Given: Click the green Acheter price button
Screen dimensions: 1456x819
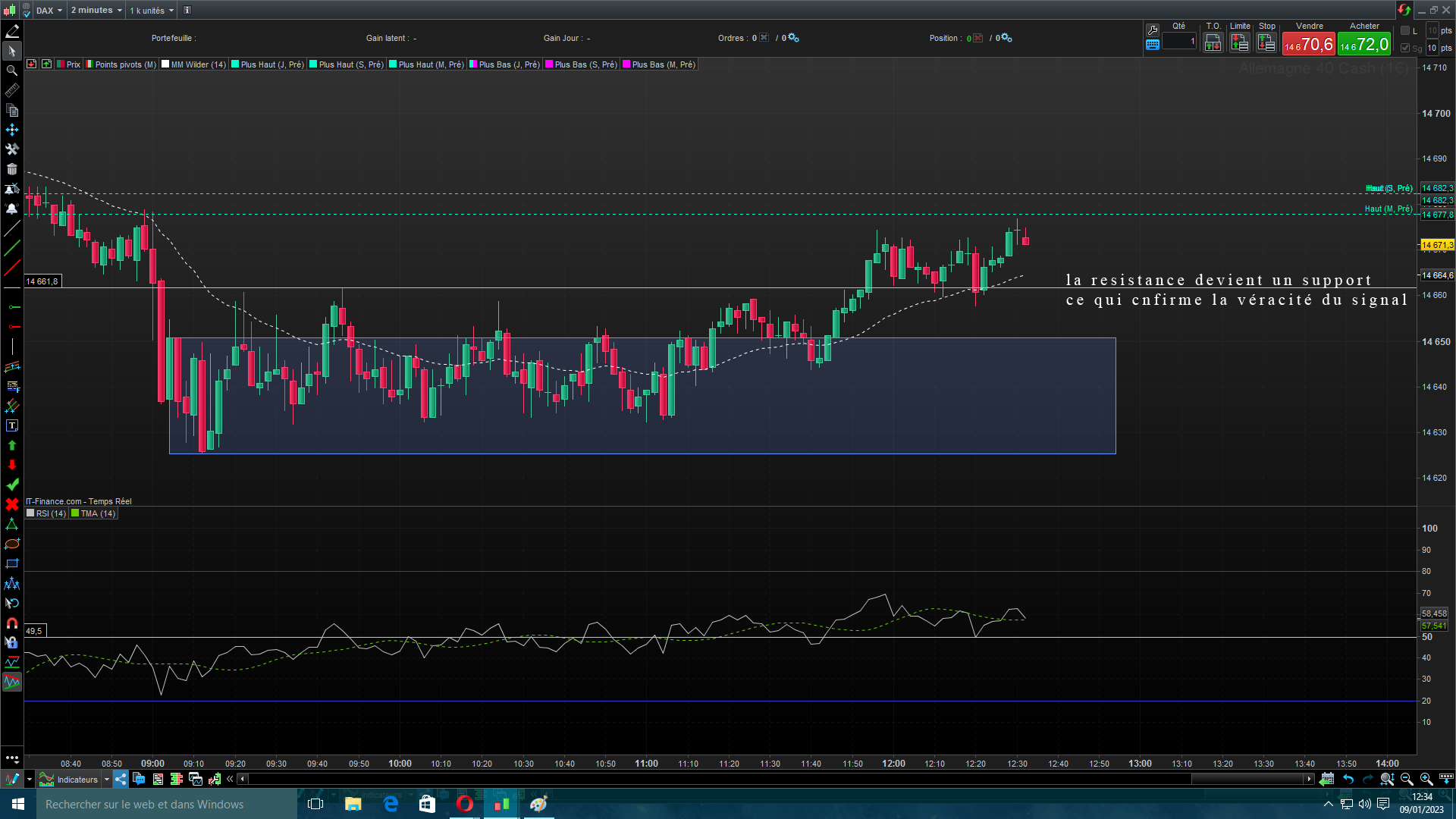Looking at the screenshot, I should point(1363,44).
